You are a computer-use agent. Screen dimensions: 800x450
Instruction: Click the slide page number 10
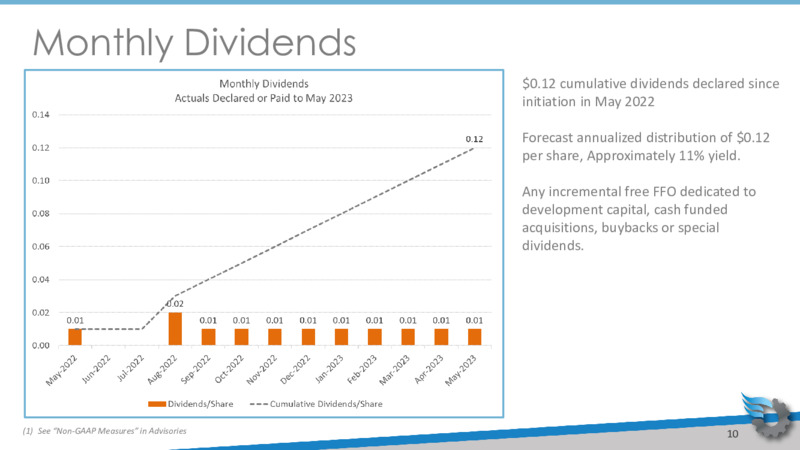point(733,434)
